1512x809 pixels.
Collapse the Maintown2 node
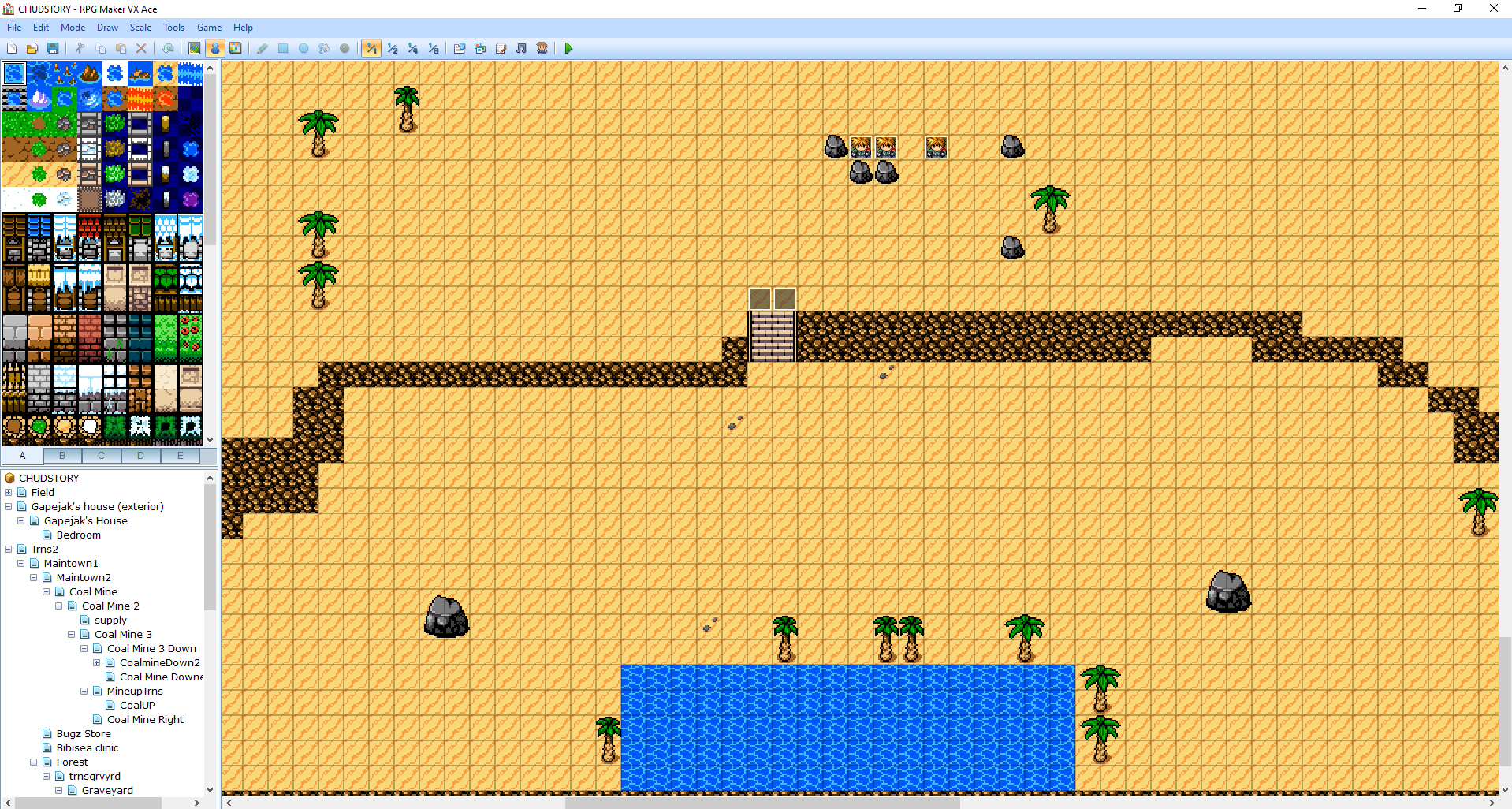pyautogui.click(x=34, y=578)
